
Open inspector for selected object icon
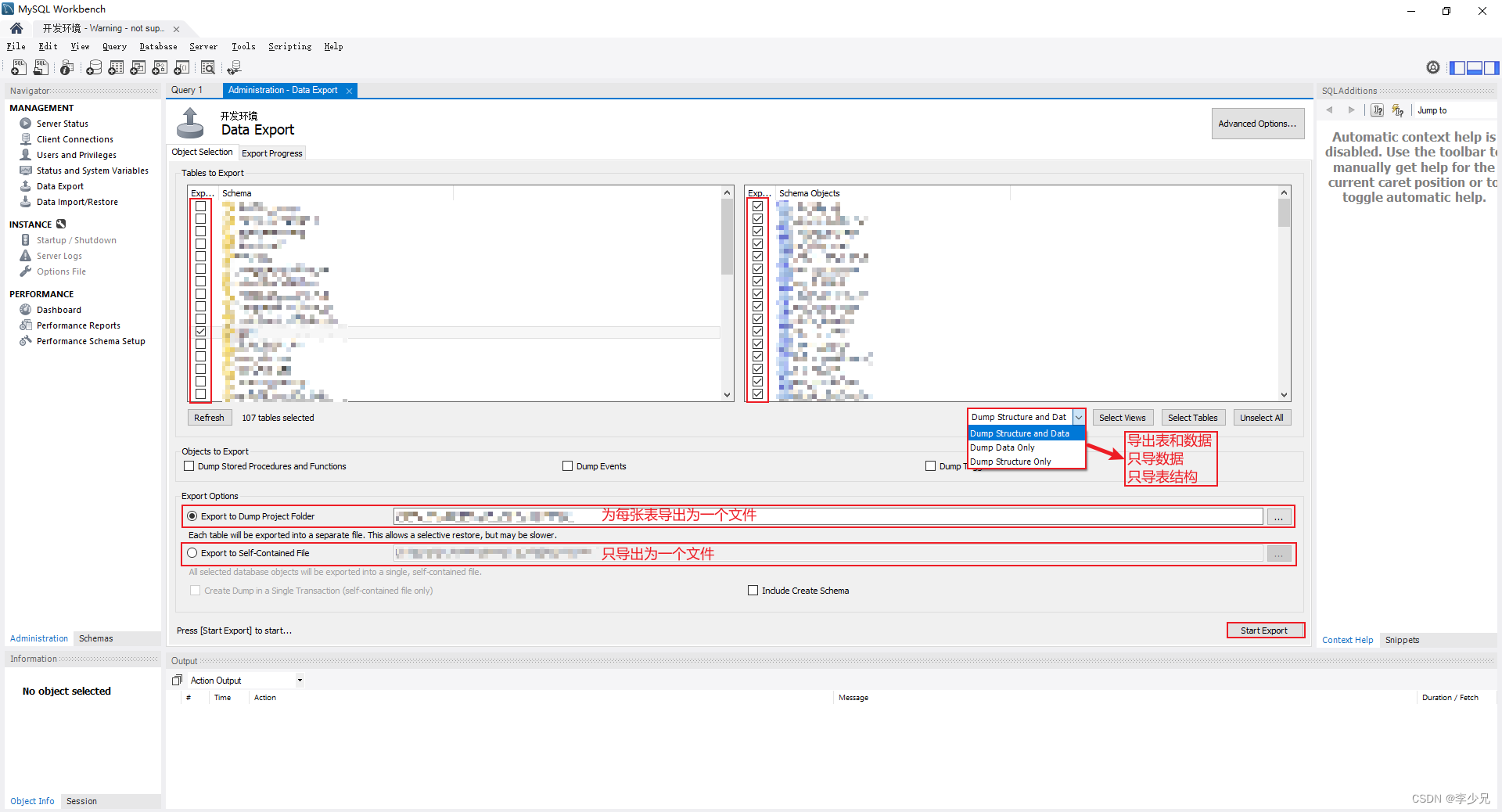point(67,68)
